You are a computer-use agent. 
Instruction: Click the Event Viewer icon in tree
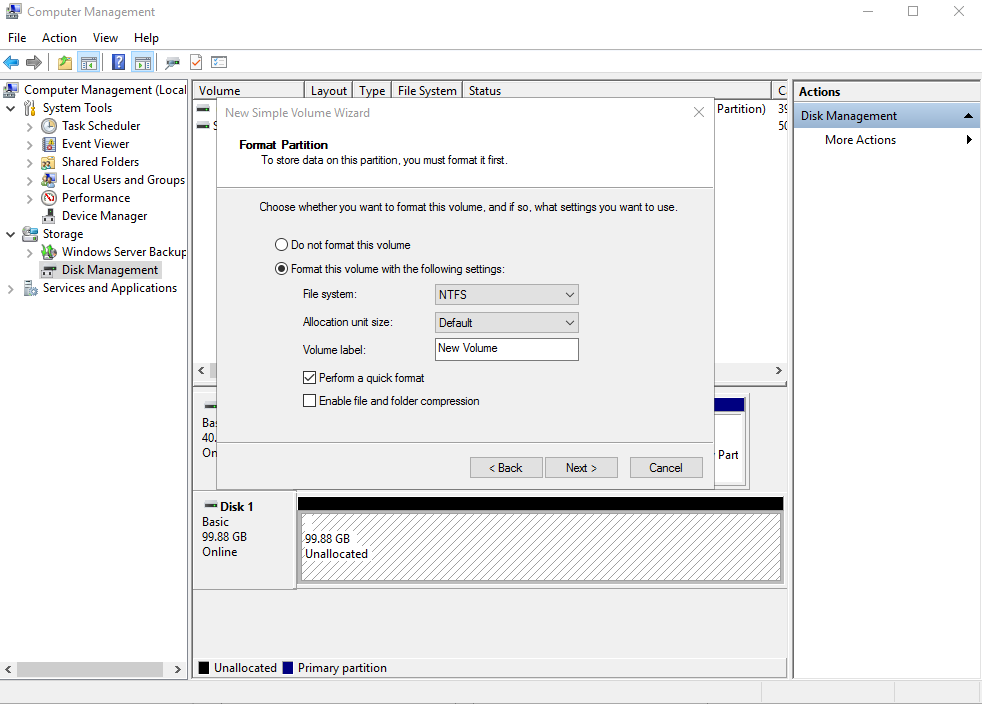pyautogui.click(x=49, y=144)
